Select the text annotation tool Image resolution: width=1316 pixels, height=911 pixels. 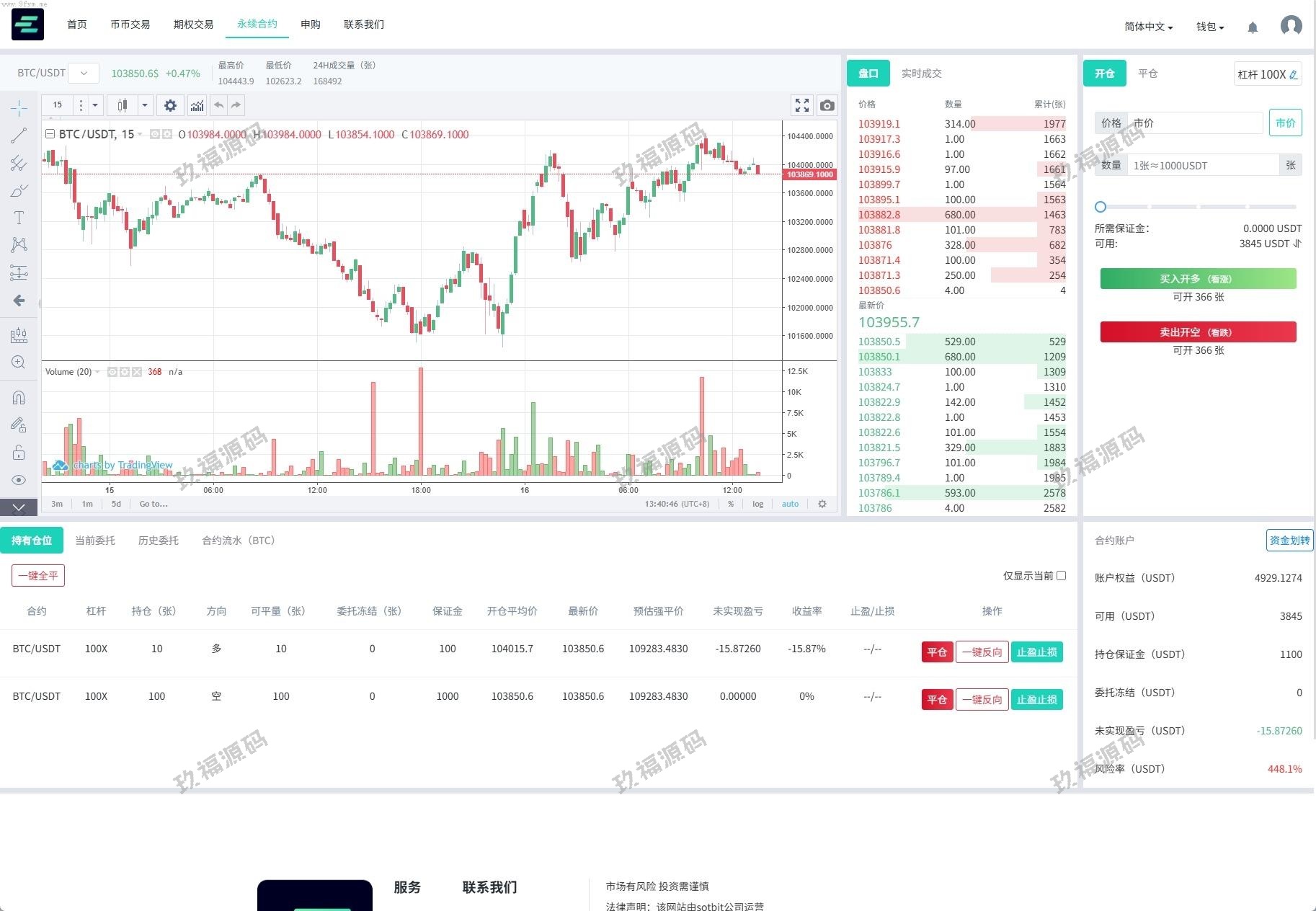point(19,218)
